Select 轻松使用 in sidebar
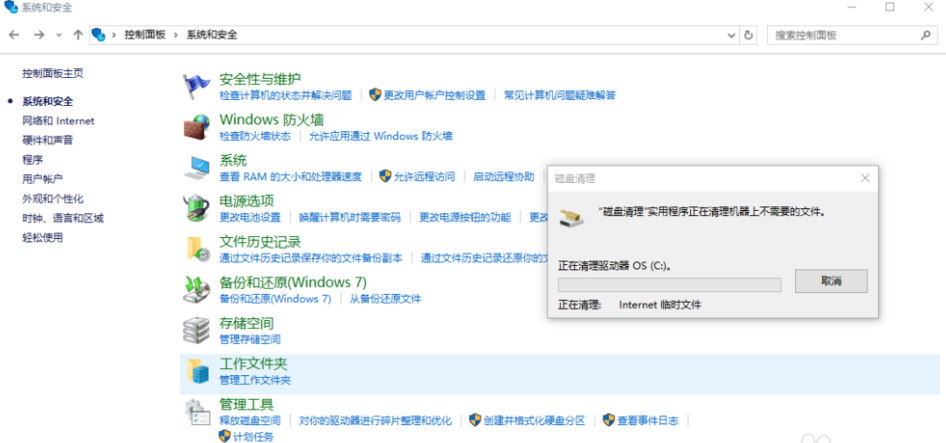Image resolution: width=946 pixels, height=443 pixels. 43,237
